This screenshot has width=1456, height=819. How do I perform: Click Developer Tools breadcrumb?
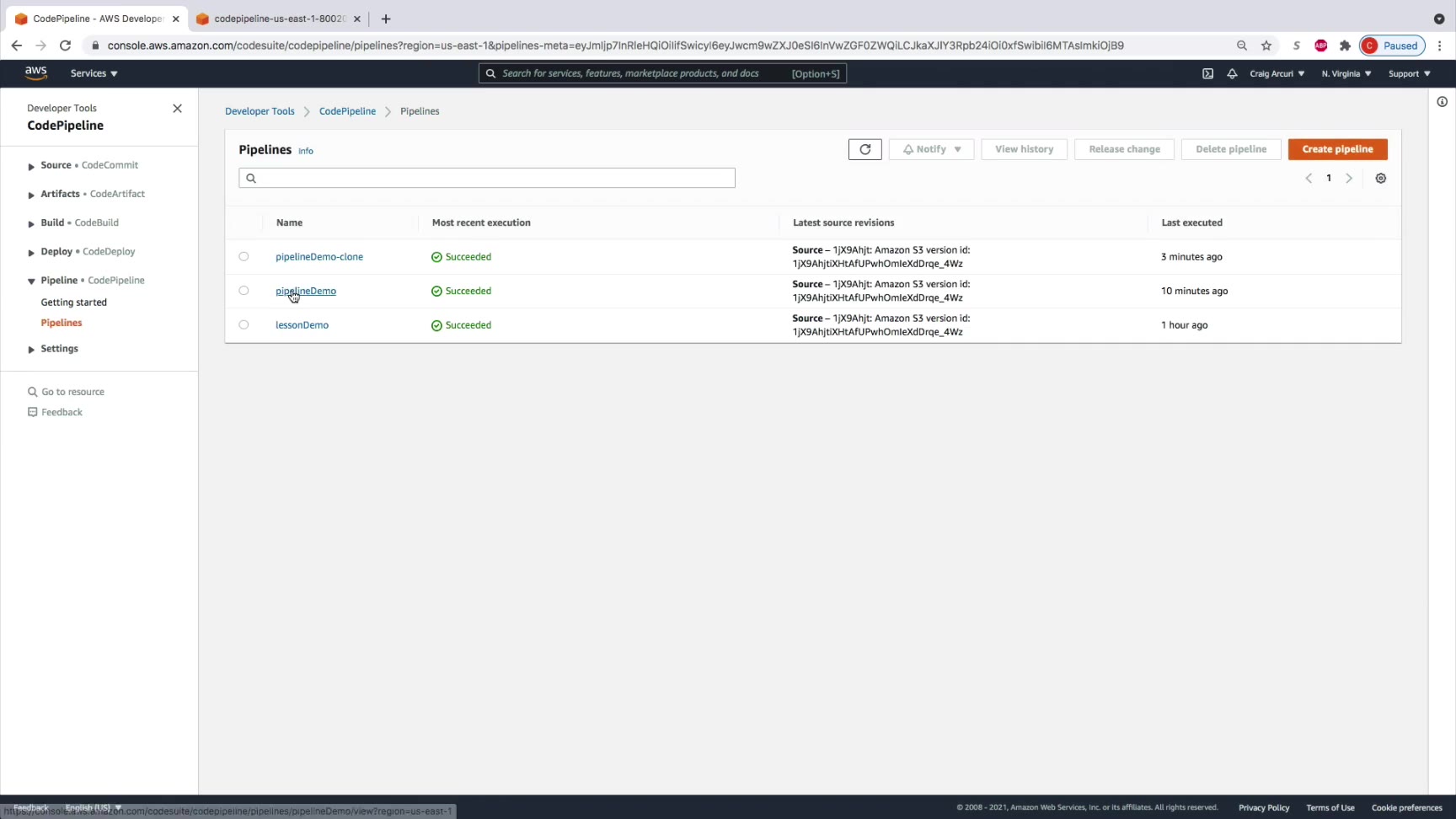[x=260, y=111]
